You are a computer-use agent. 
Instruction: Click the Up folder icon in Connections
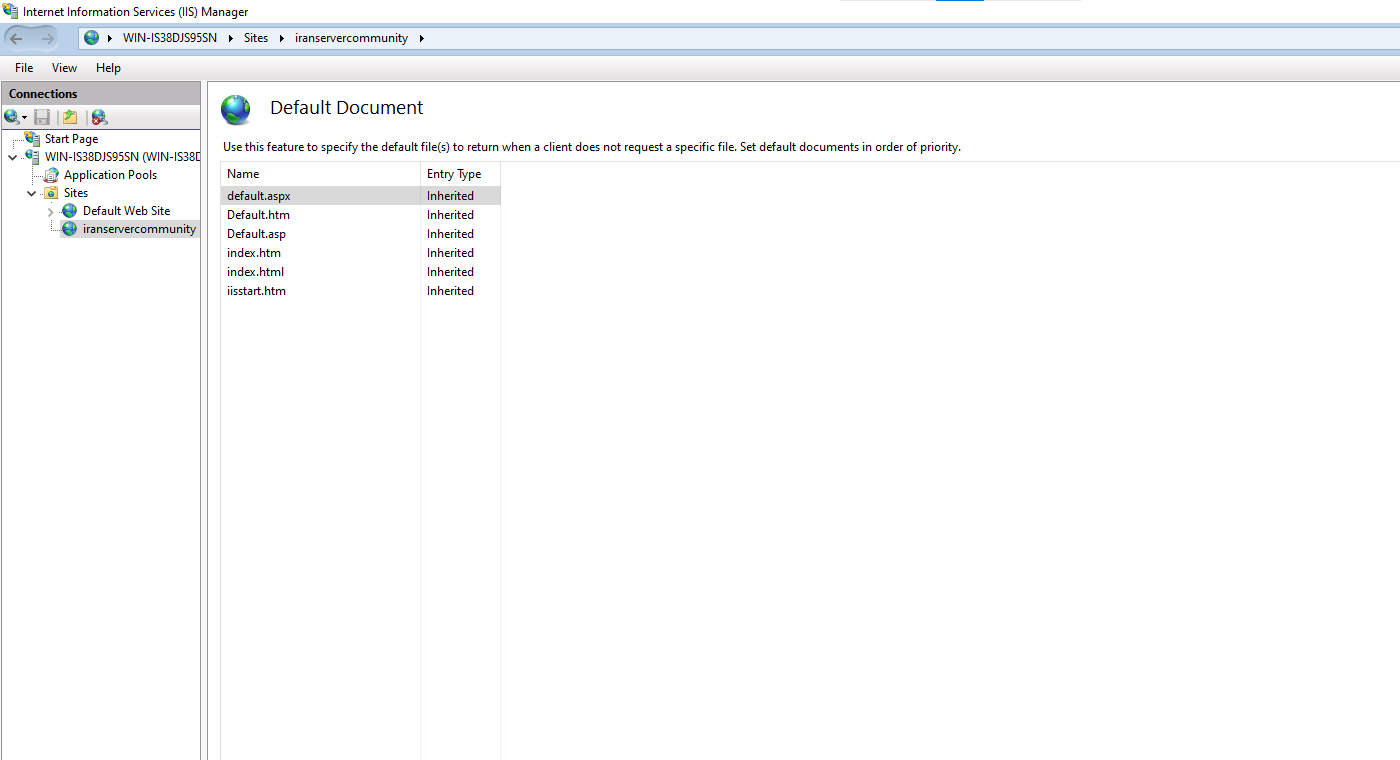[70, 117]
